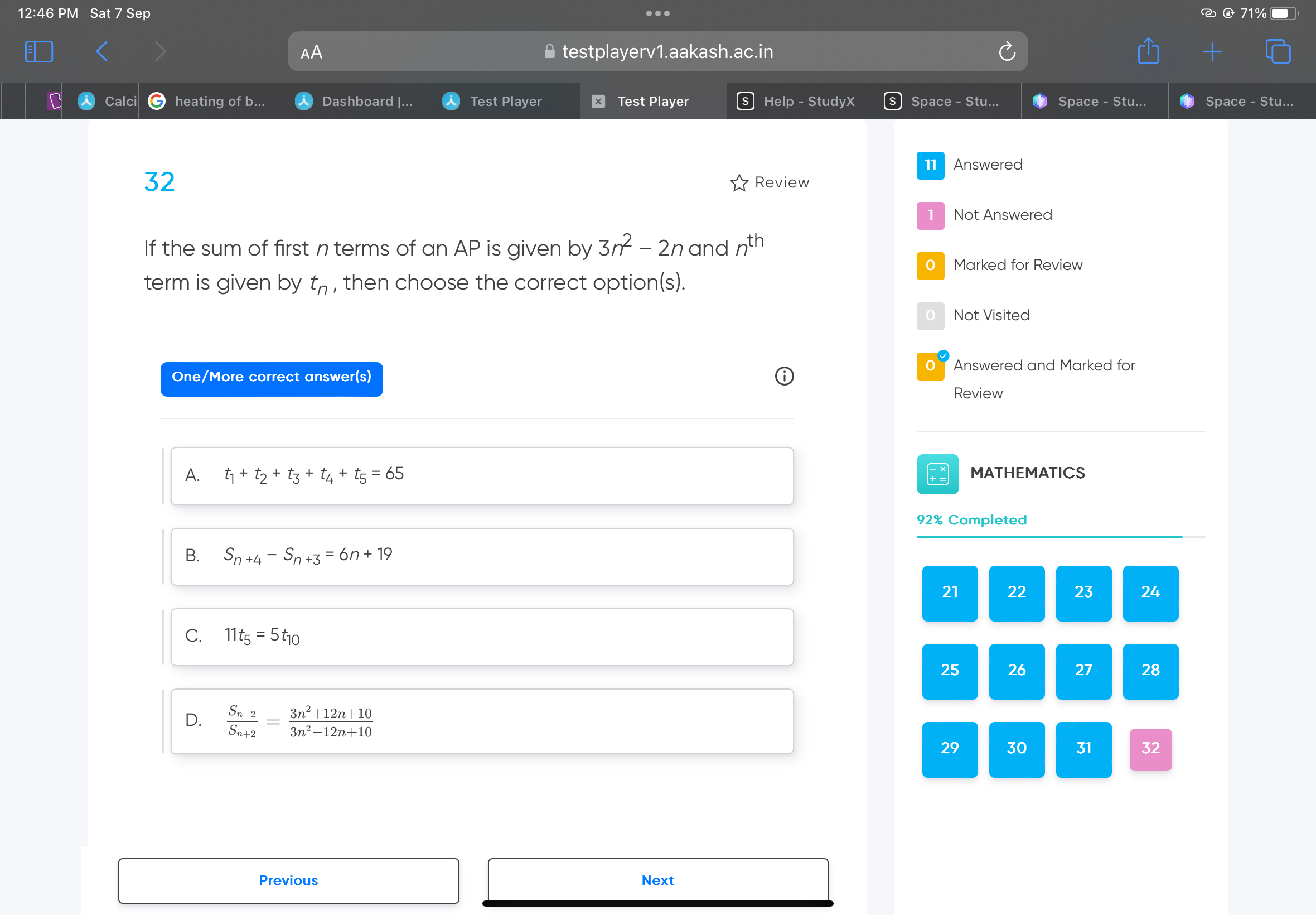1316x915 pixels.
Task: Go back with the browser back arrow
Action: pos(102,51)
